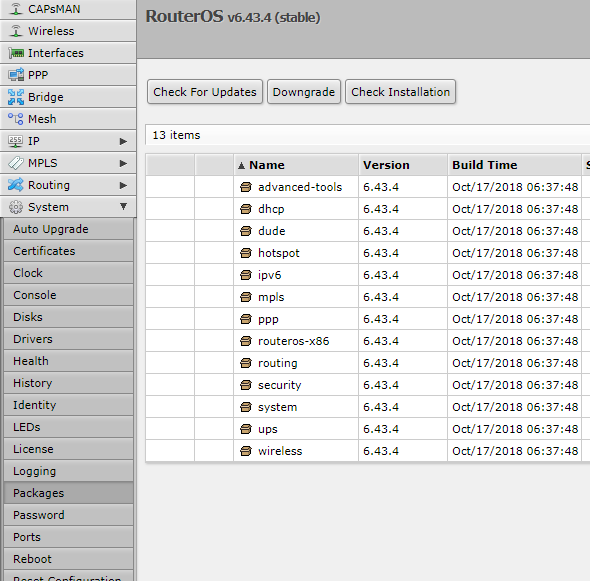The width and height of the screenshot is (590, 581).
Task: Click the Routing icon in sidebar
Action: point(16,185)
